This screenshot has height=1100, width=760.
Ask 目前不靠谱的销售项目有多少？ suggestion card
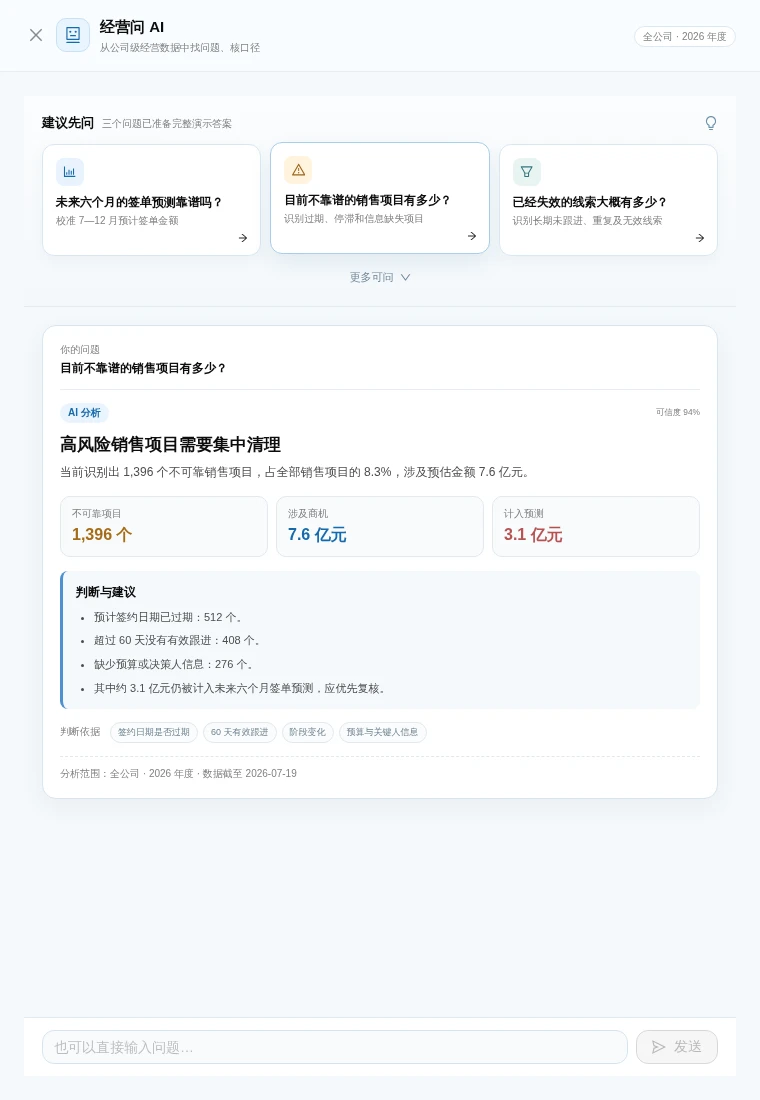(380, 198)
